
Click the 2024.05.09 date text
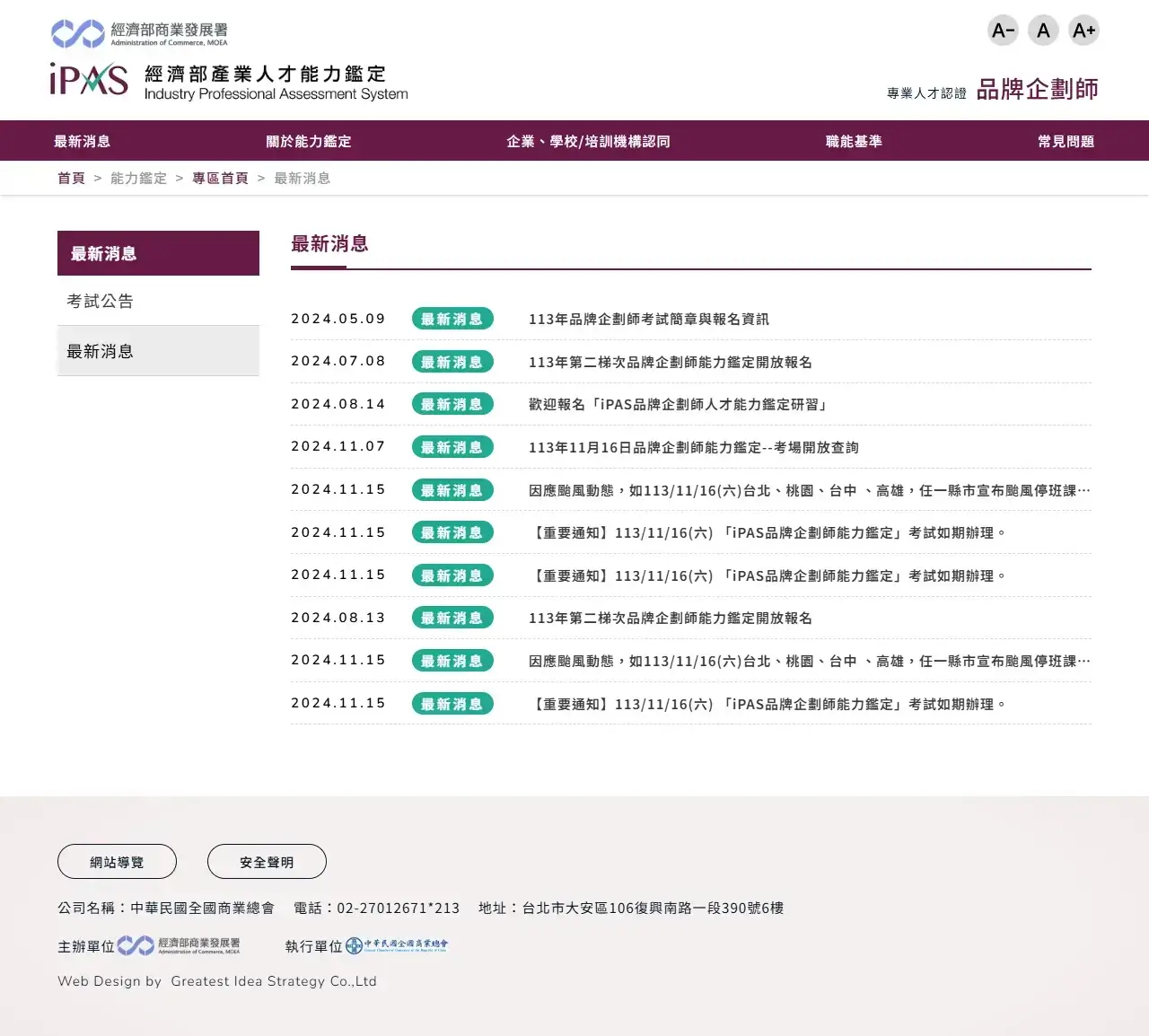point(338,319)
